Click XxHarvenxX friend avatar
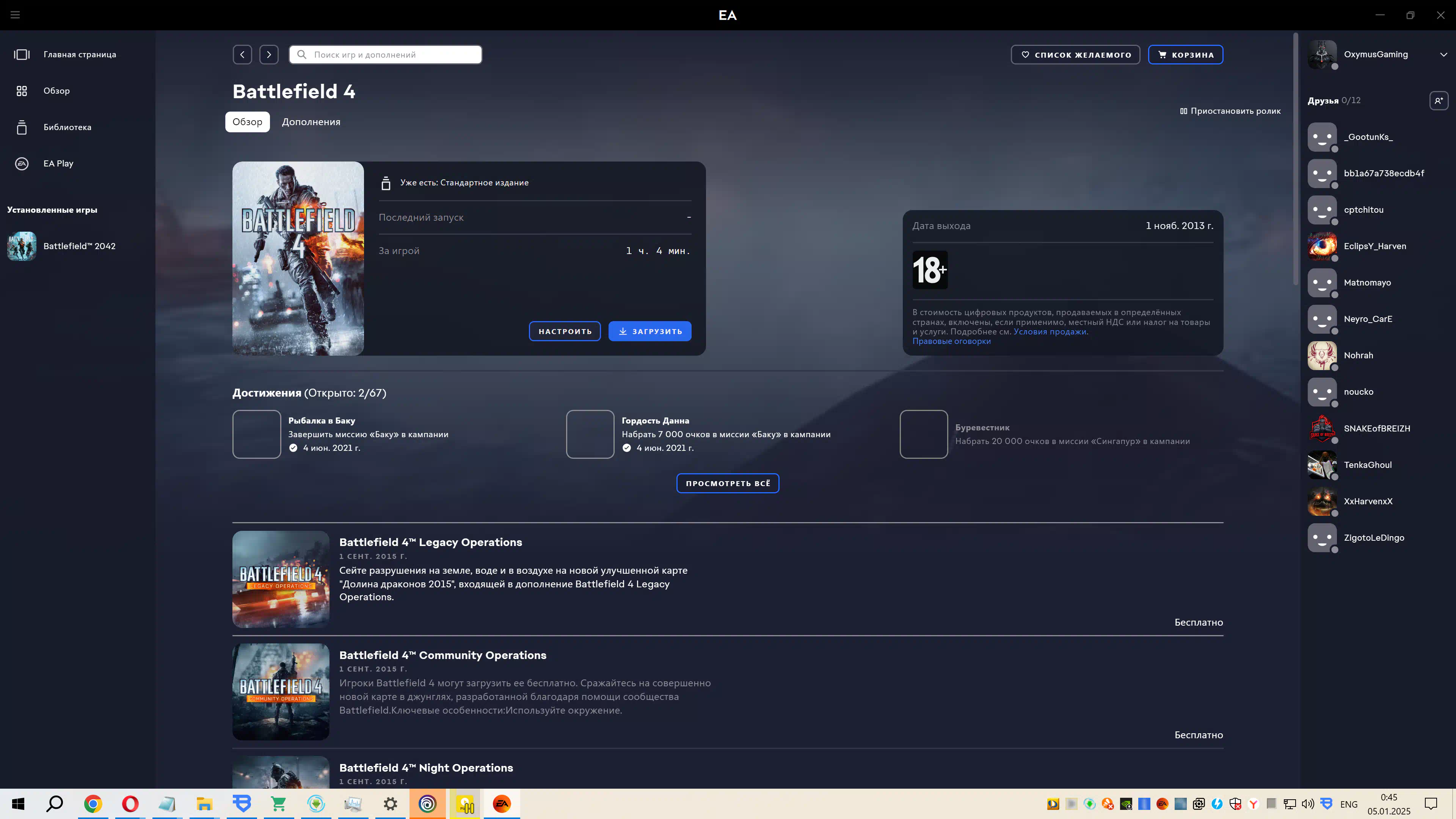The width and height of the screenshot is (1456, 819). pos(1322,501)
